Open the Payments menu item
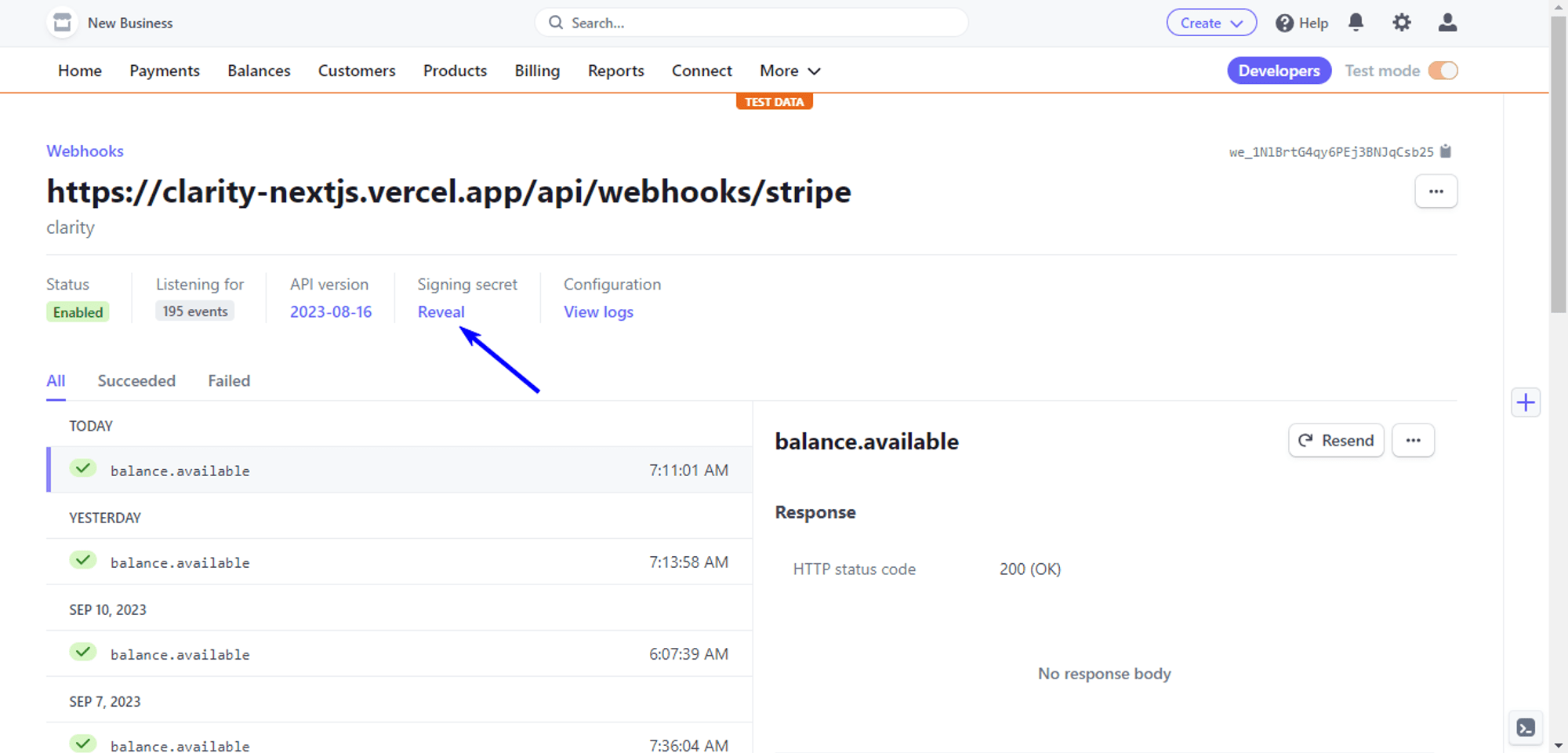This screenshot has width=1568, height=753. pyautogui.click(x=165, y=71)
